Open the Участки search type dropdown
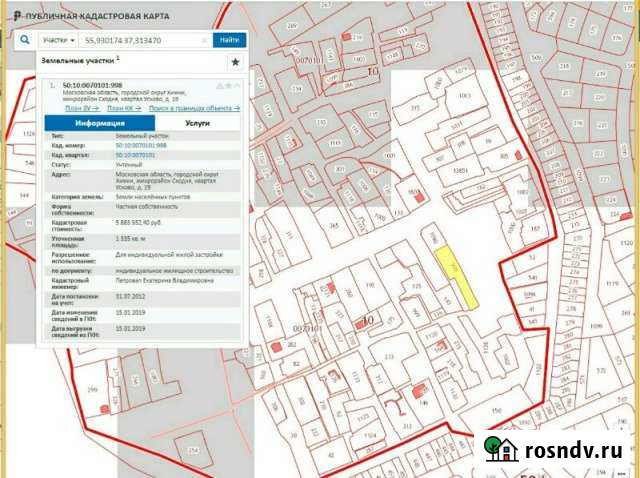The width and height of the screenshot is (640, 478). coord(59,40)
